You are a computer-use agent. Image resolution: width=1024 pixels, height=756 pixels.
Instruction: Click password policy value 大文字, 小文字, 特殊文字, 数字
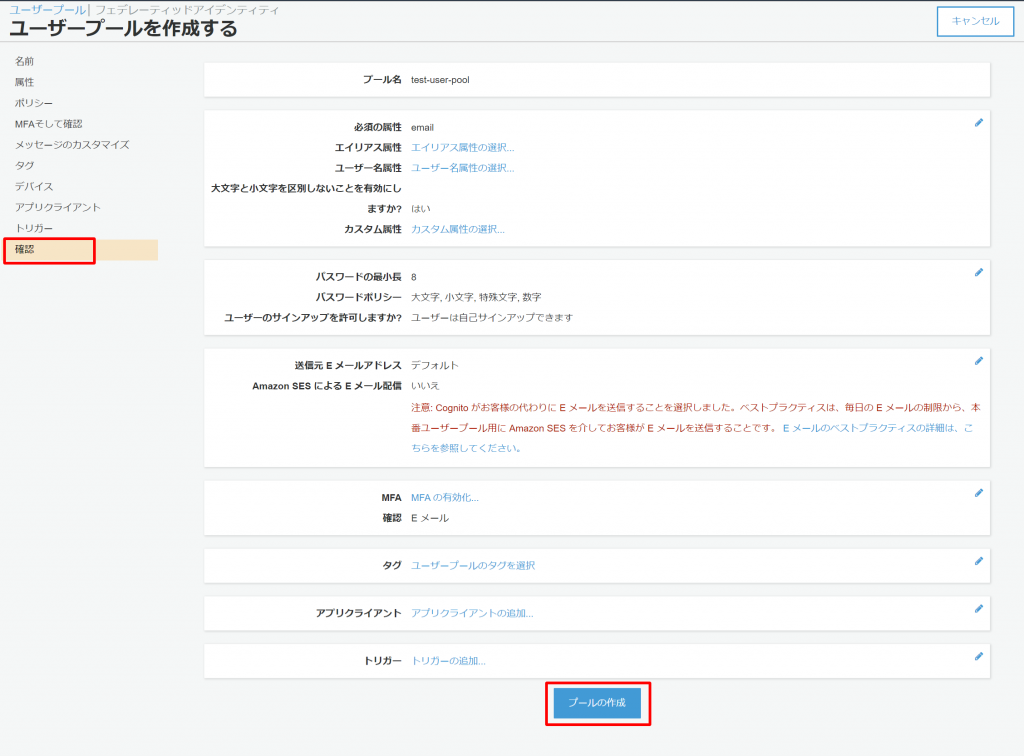click(476, 297)
